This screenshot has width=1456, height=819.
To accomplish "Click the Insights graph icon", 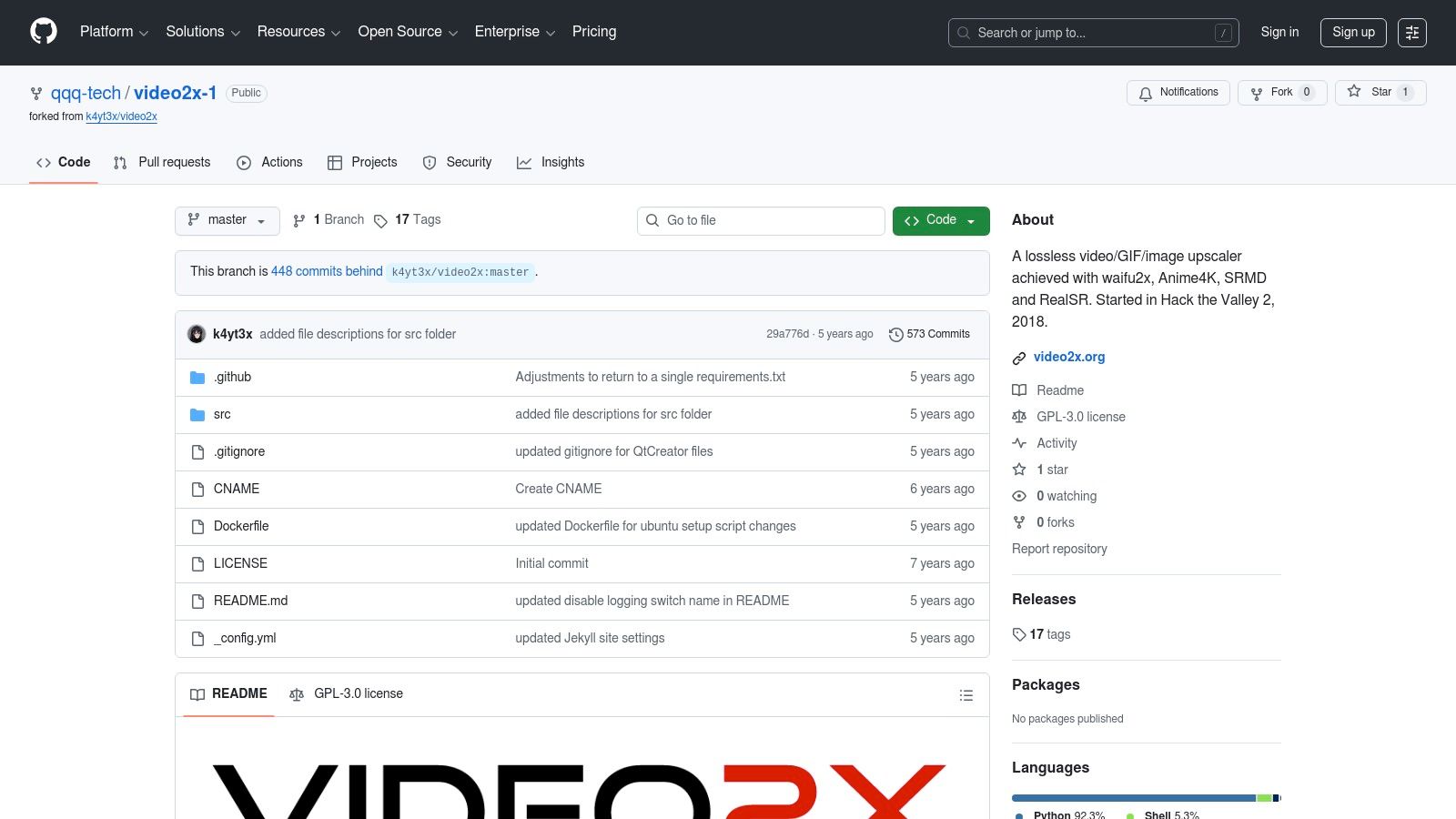I will tap(525, 162).
